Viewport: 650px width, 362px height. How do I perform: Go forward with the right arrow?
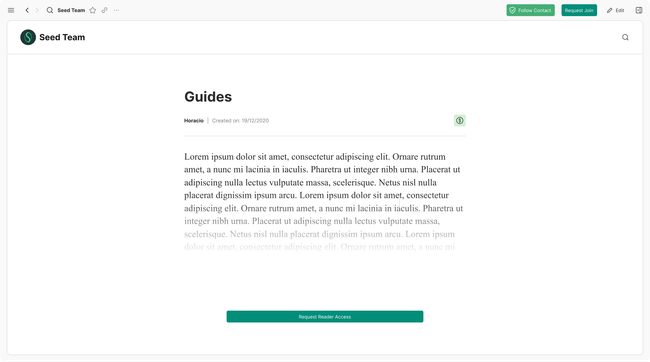(x=37, y=10)
